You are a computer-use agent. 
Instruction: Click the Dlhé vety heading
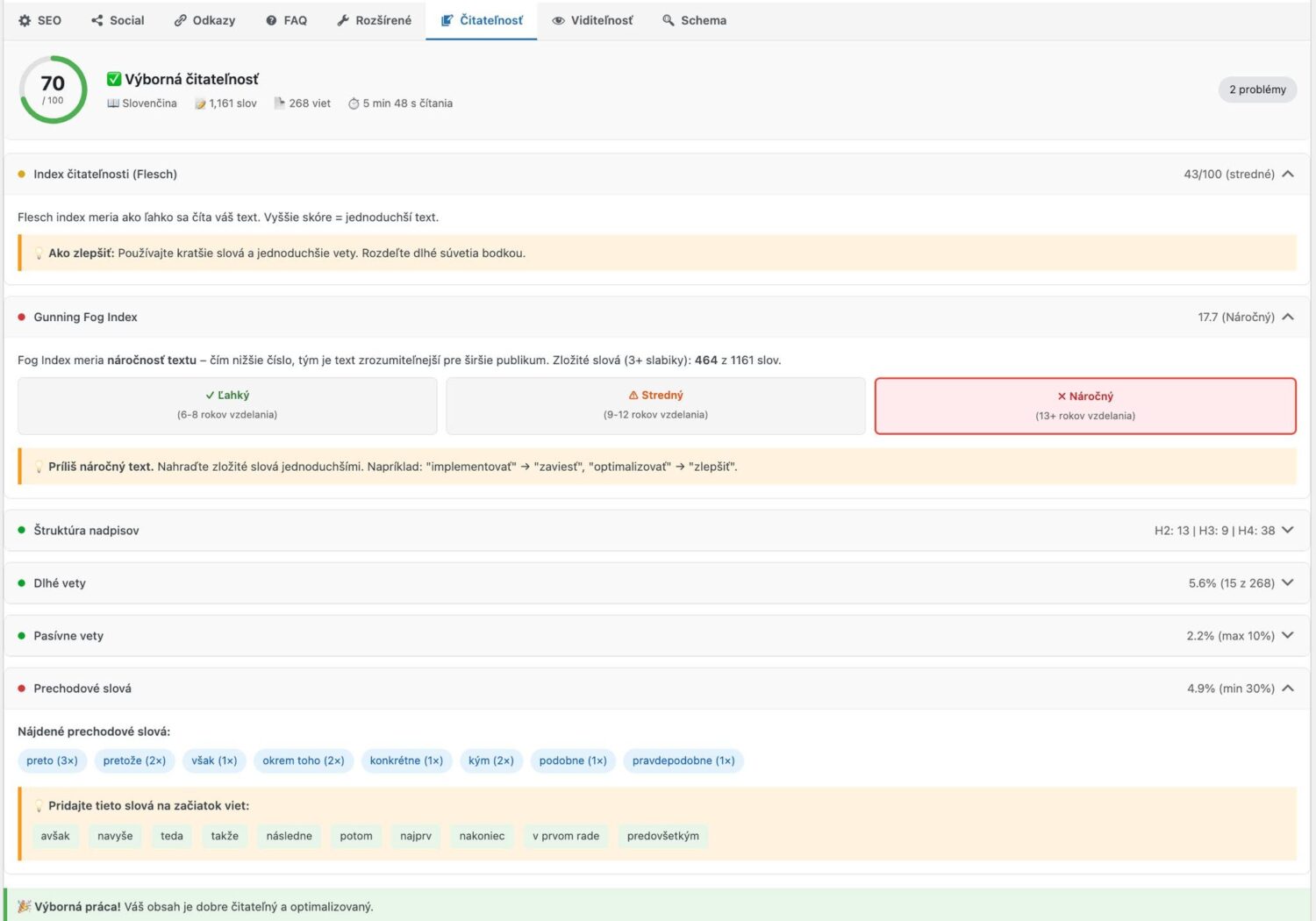(60, 583)
